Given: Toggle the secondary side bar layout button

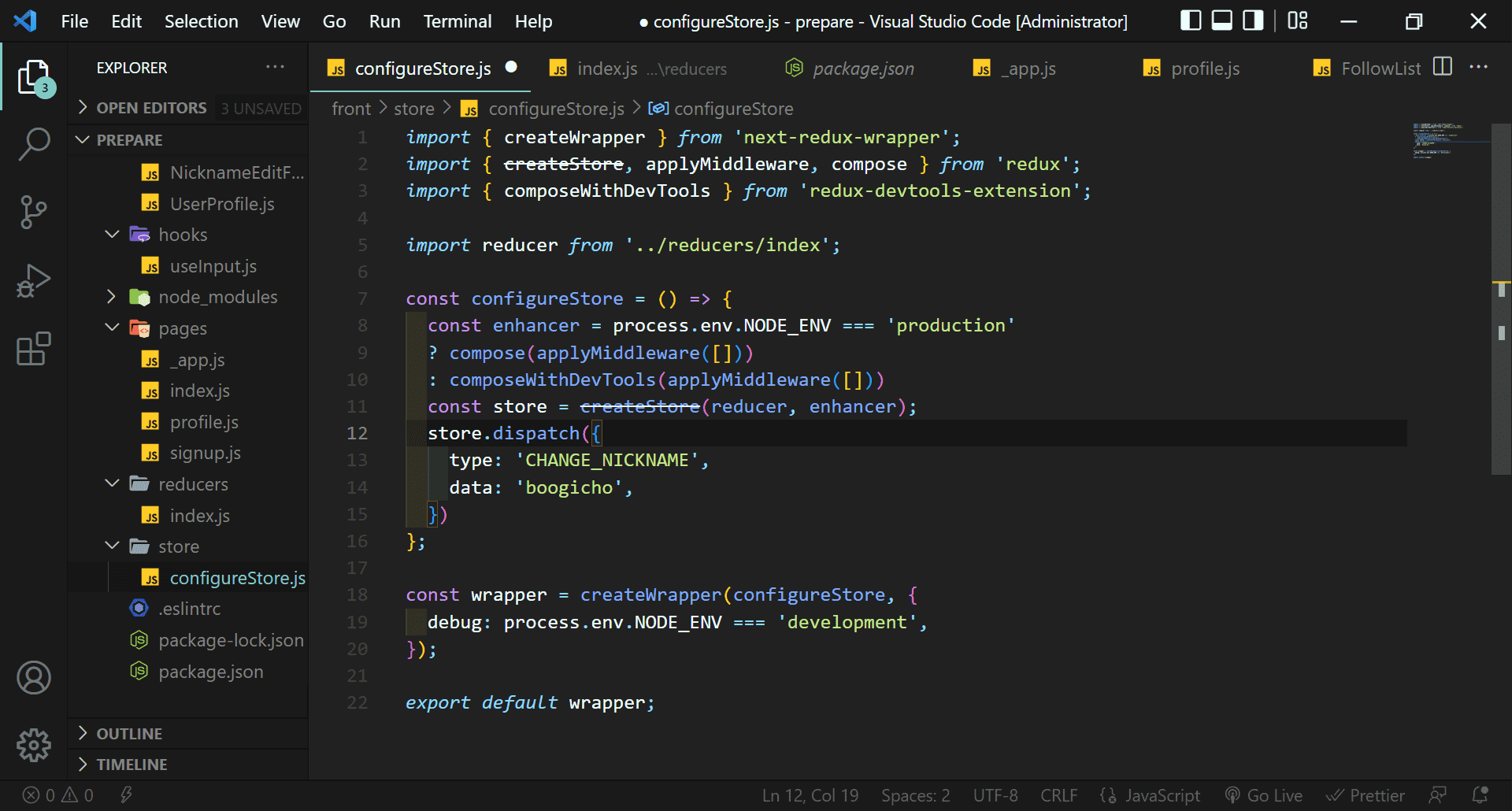Looking at the screenshot, I should [1252, 21].
